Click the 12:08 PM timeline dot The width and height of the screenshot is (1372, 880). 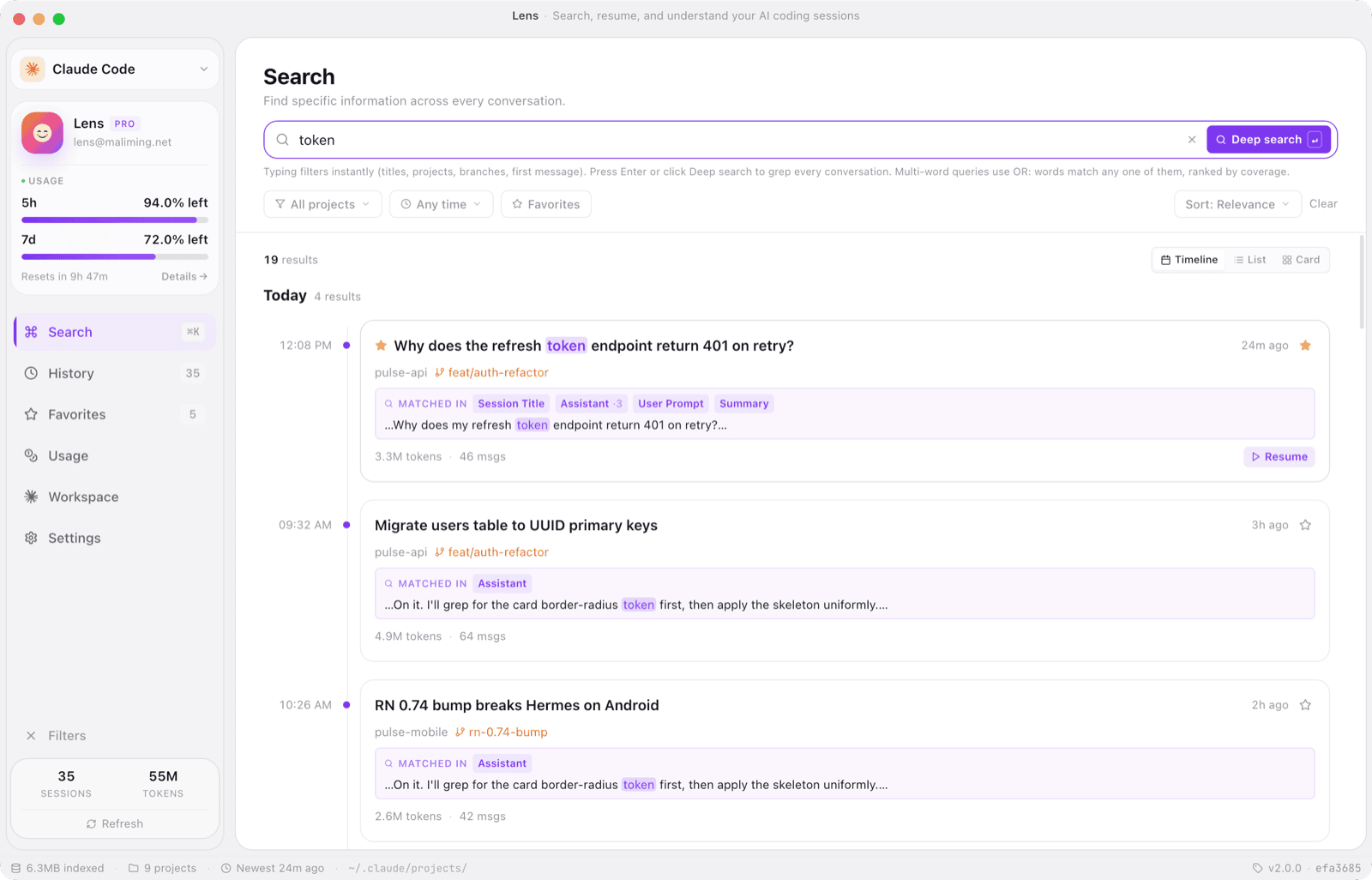tap(346, 346)
